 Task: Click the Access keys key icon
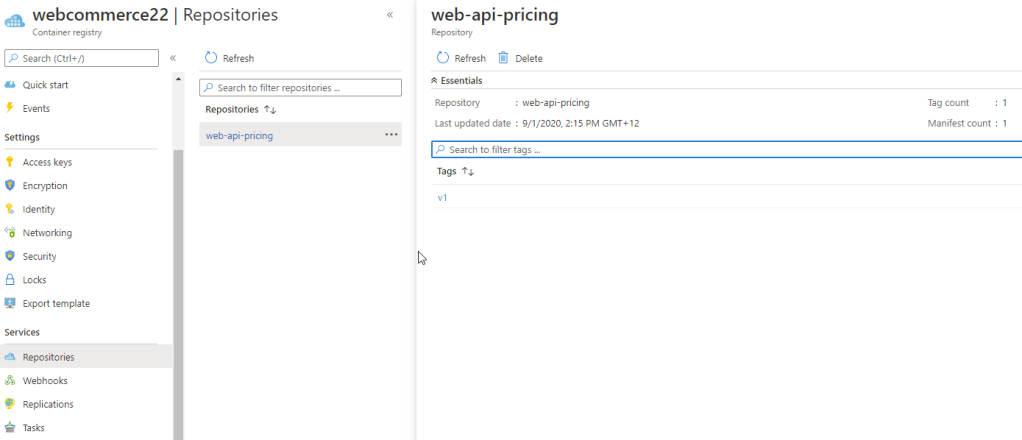click(10, 162)
